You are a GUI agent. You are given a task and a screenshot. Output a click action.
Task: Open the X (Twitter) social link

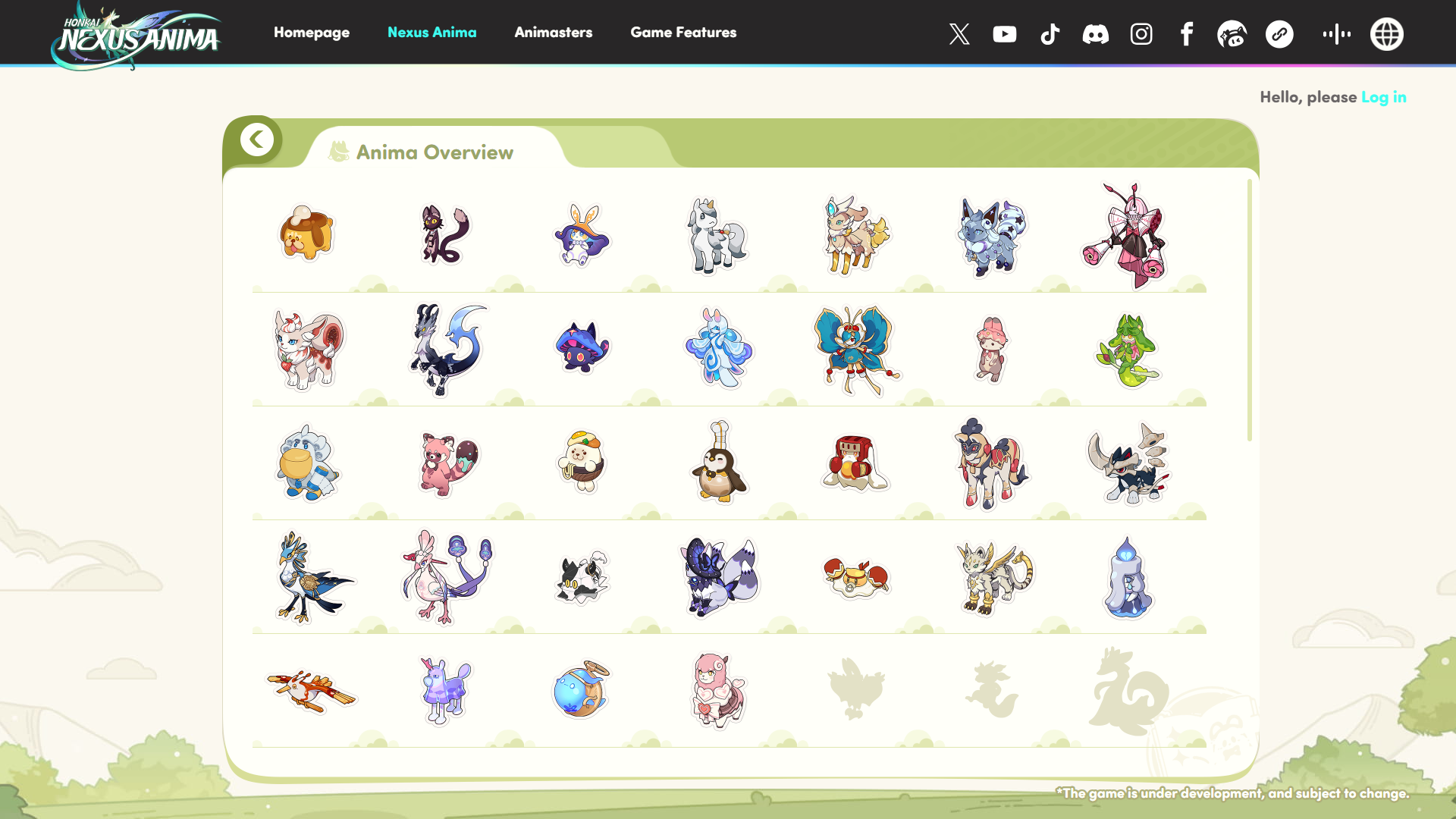[x=959, y=34]
